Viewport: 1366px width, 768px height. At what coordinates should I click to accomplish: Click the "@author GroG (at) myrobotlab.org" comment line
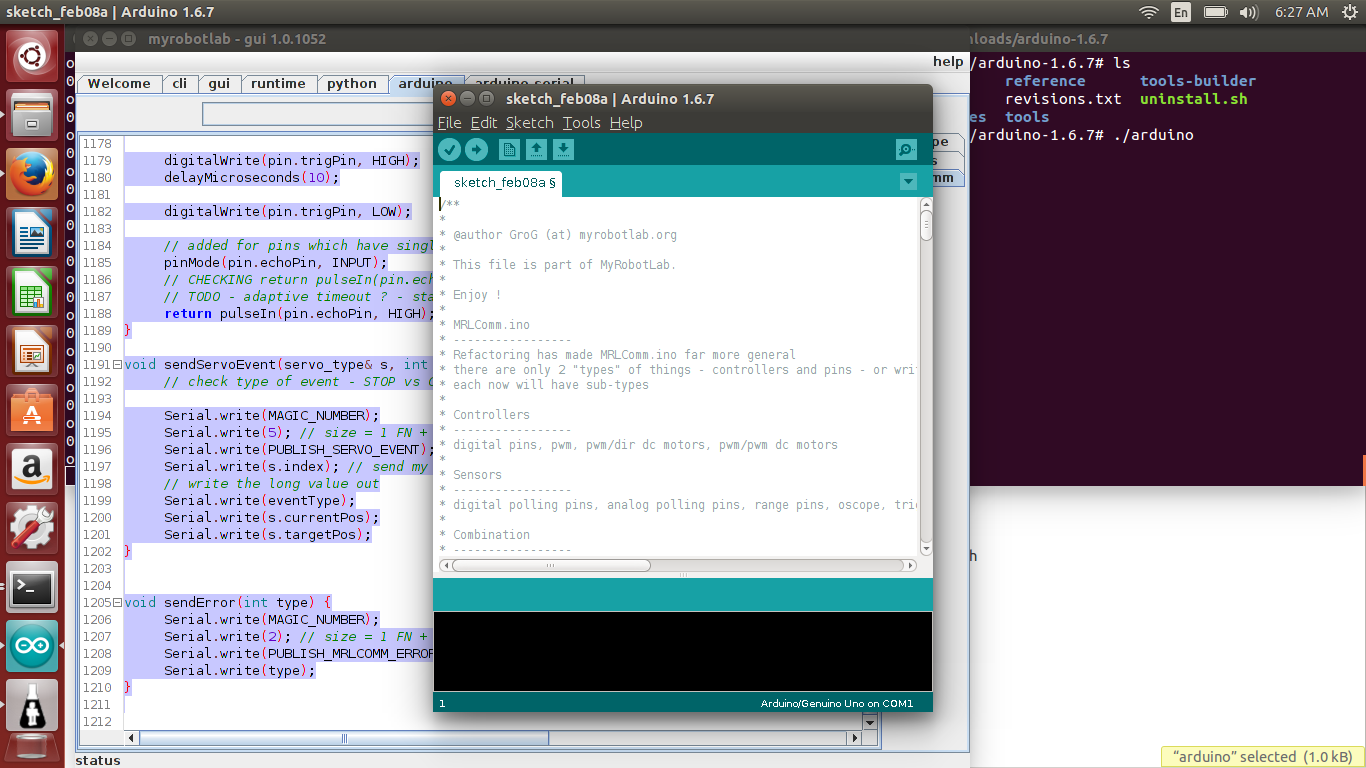click(x=565, y=235)
